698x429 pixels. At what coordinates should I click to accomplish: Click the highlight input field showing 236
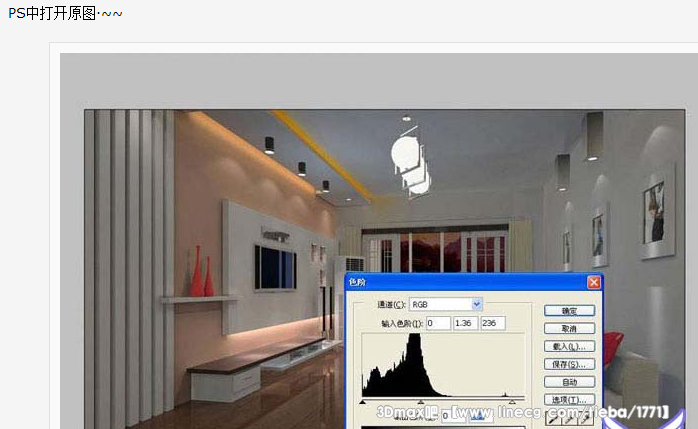click(x=492, y=324)
